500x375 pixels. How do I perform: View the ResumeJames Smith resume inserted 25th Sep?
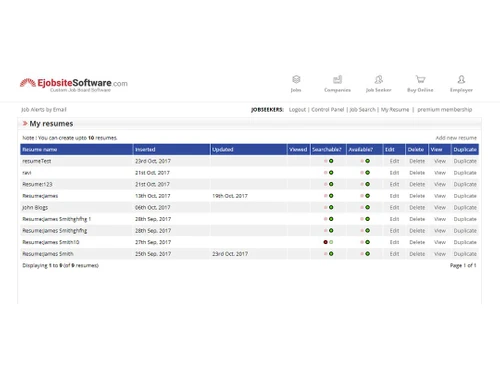440,254
